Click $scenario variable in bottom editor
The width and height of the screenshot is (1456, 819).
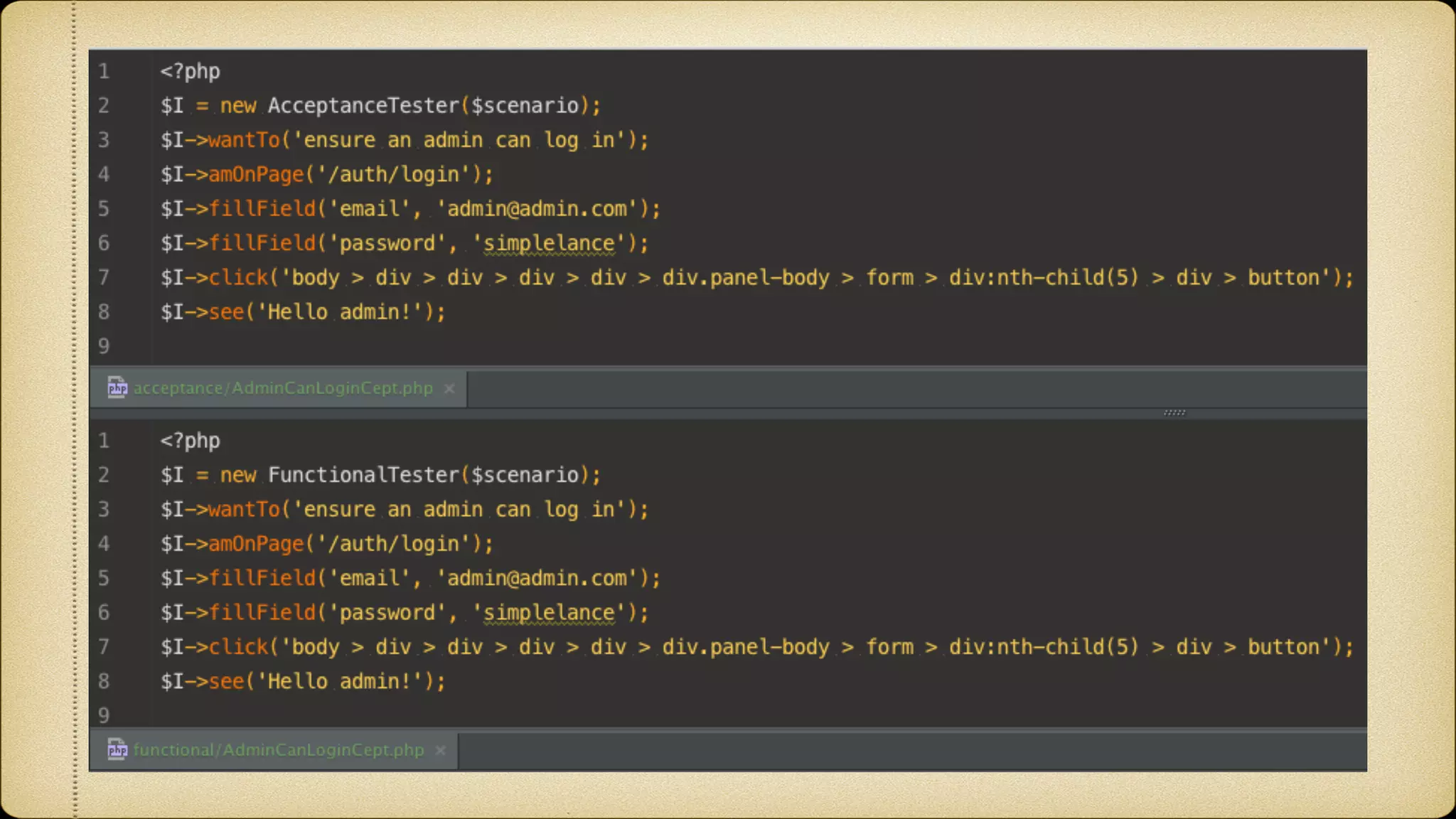point(525,475)
